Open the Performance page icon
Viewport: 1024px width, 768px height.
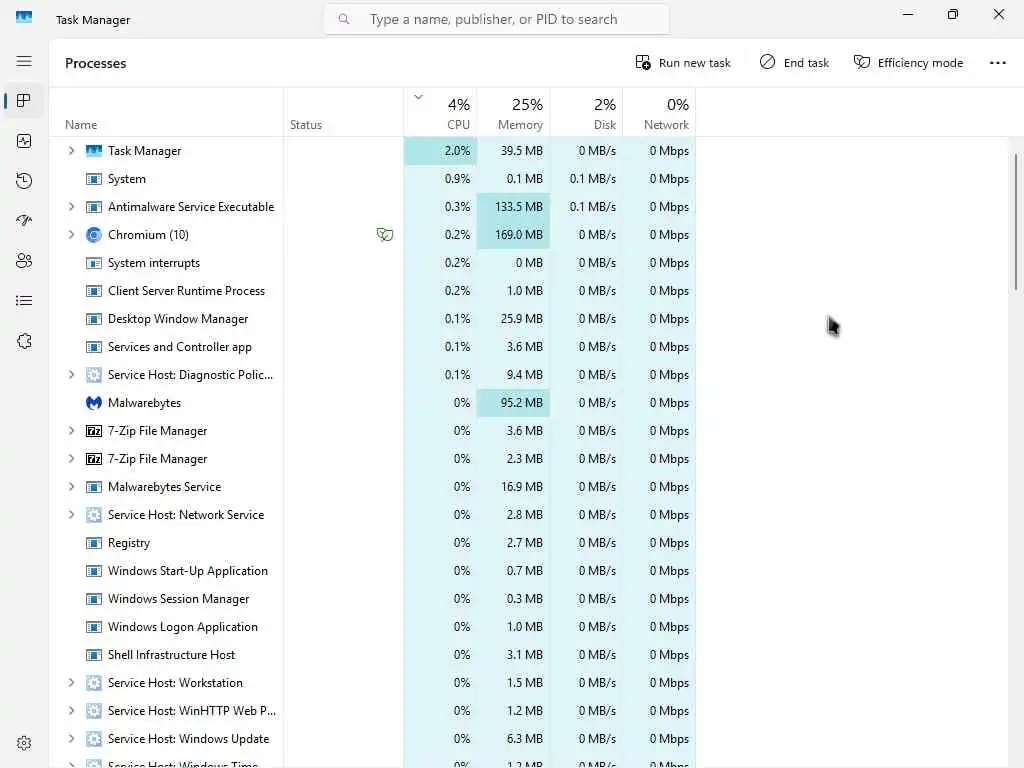(x=24, y=141)
